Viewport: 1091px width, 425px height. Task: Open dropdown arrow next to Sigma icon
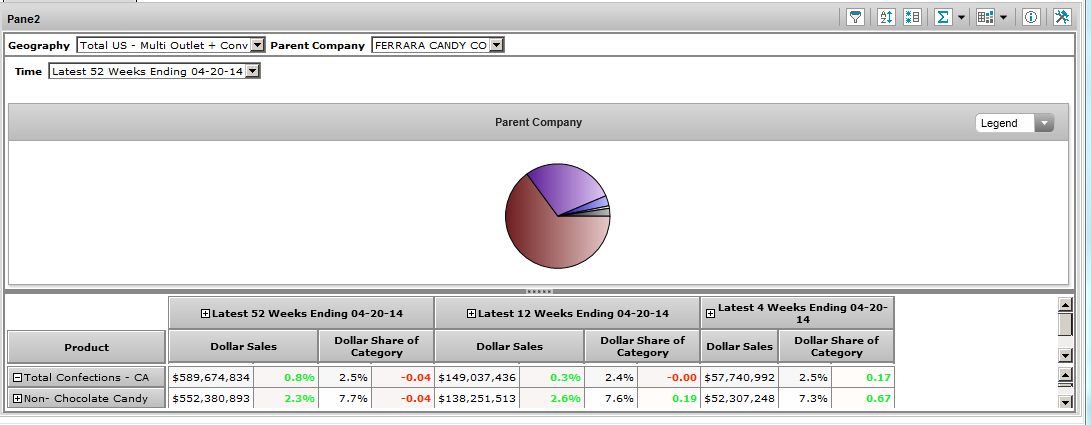click(x=962, y=17)
